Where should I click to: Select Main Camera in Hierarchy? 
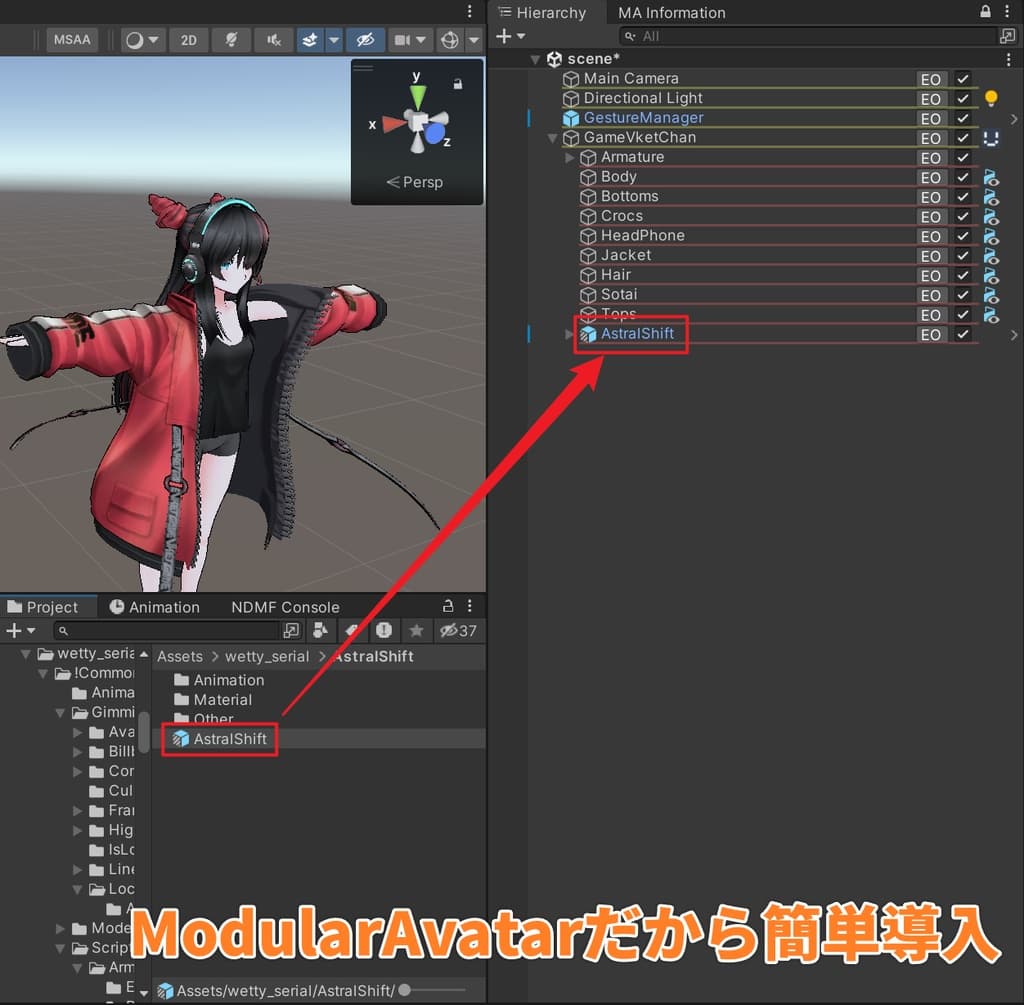[631, 78]
